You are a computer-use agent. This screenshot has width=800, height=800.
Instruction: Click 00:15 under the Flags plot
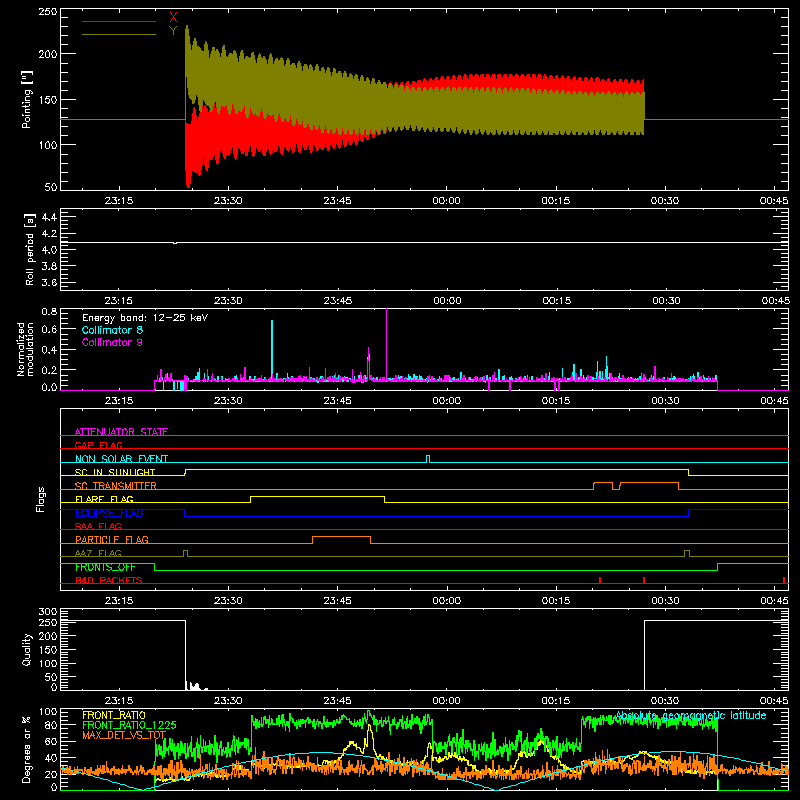click(556, 601)
